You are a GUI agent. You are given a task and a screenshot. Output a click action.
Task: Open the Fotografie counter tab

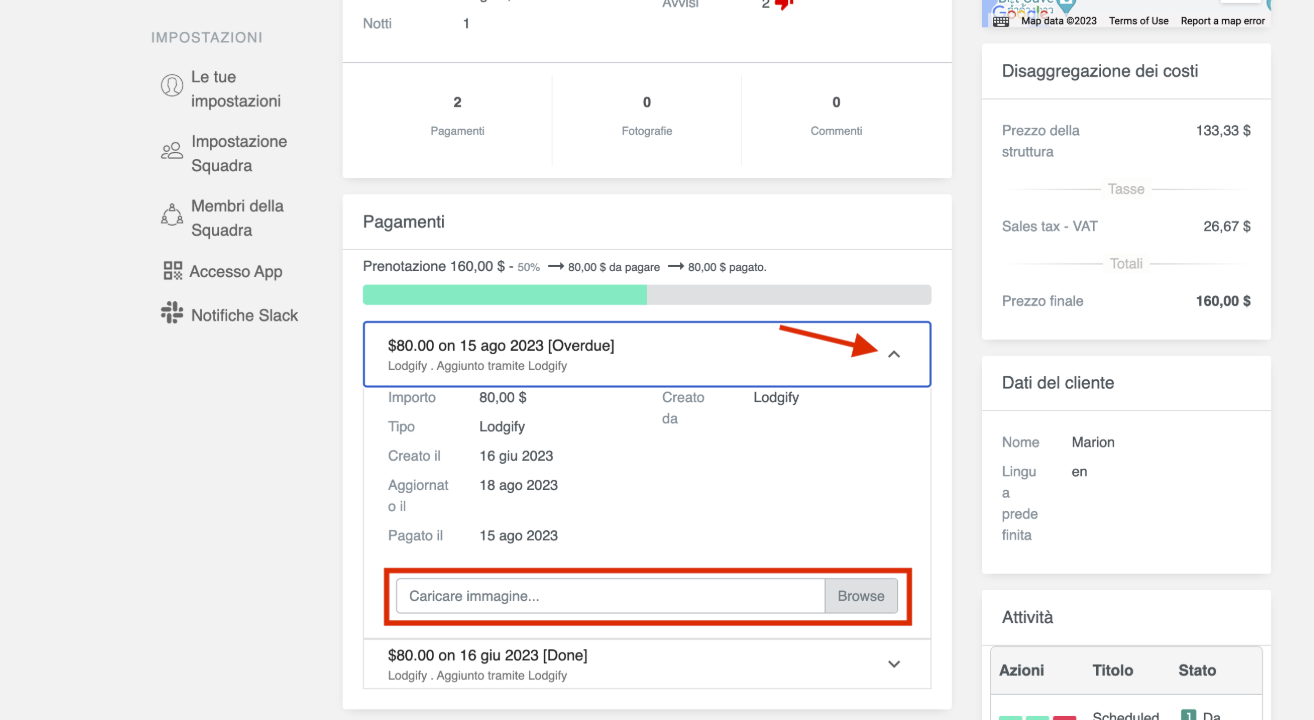(x=647, y=116)
